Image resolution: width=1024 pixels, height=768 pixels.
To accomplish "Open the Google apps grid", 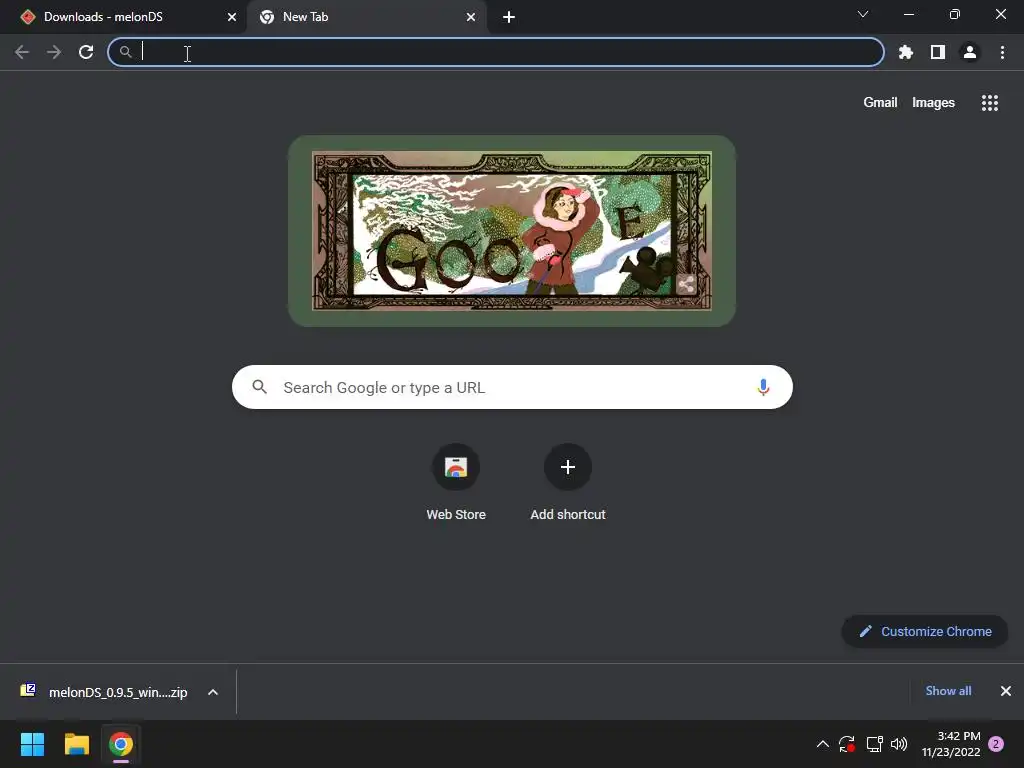I will point(990,103).
